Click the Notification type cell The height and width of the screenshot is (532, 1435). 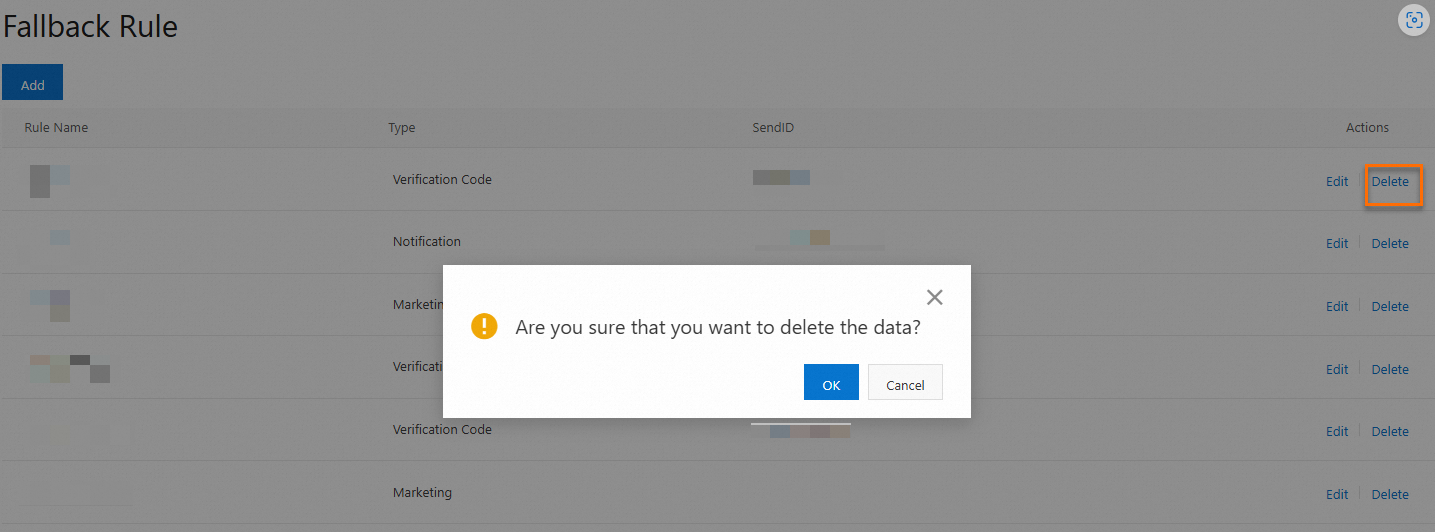427,242
